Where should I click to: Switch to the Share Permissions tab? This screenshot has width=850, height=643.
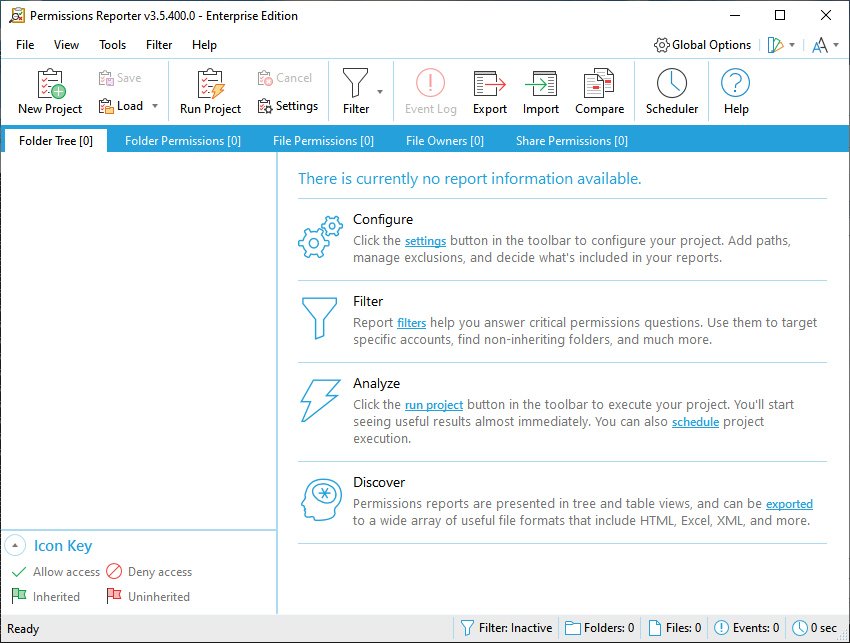[571, 141]
